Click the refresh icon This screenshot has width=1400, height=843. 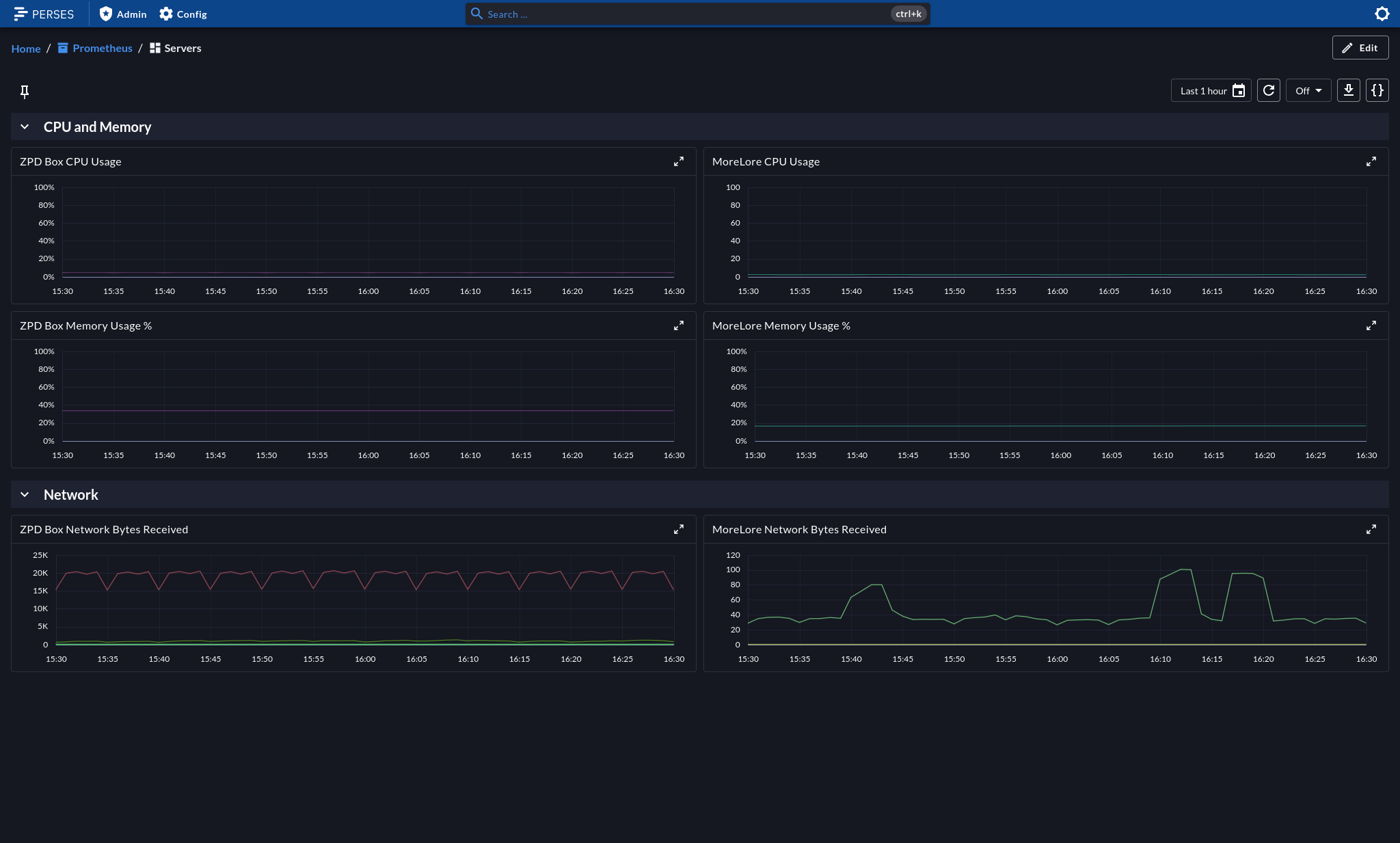click(x=1268, y=91)
